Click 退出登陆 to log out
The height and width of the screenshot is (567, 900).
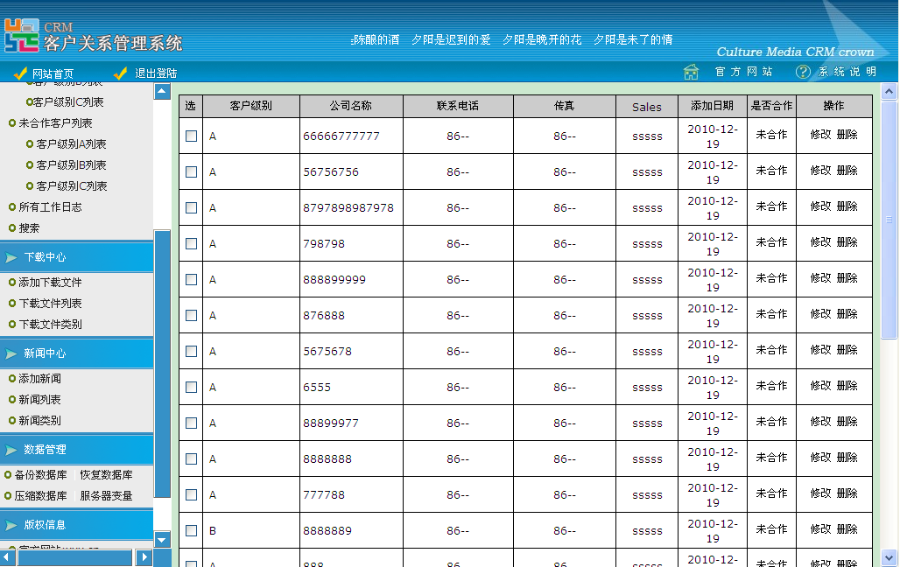pos(156,73)
